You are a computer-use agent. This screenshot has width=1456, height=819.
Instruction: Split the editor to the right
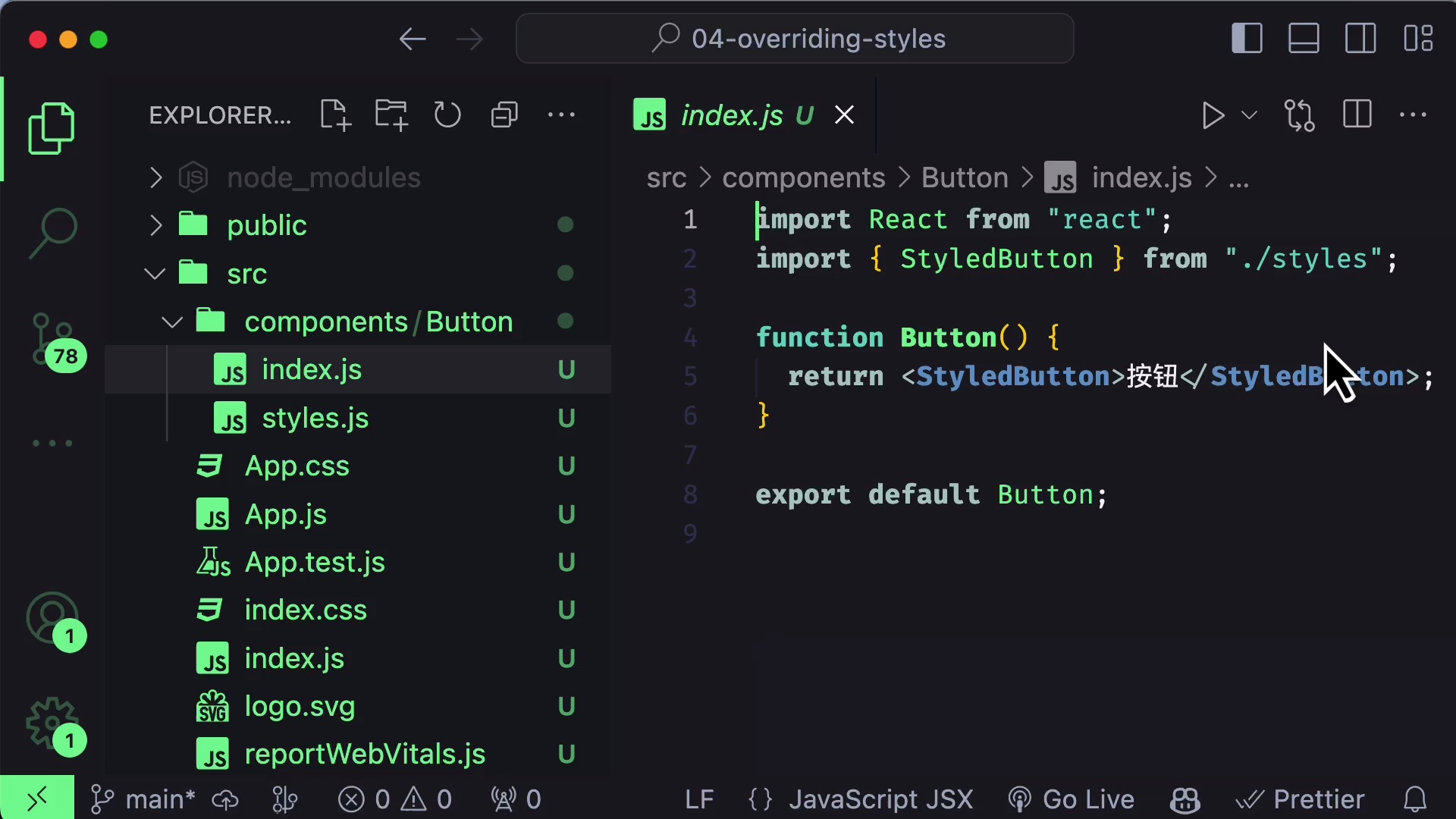pos(1357,115)
